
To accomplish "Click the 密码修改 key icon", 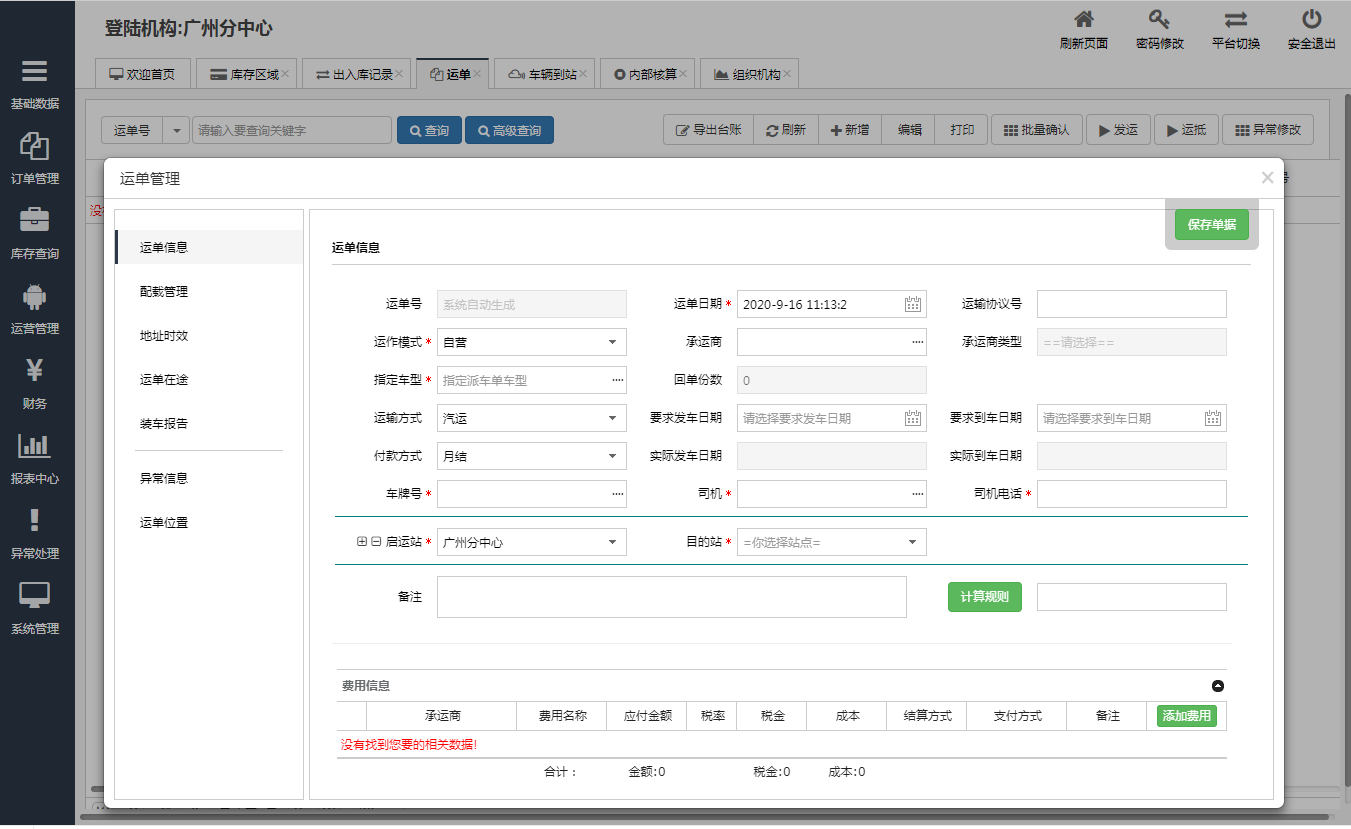I will 1159,19.
